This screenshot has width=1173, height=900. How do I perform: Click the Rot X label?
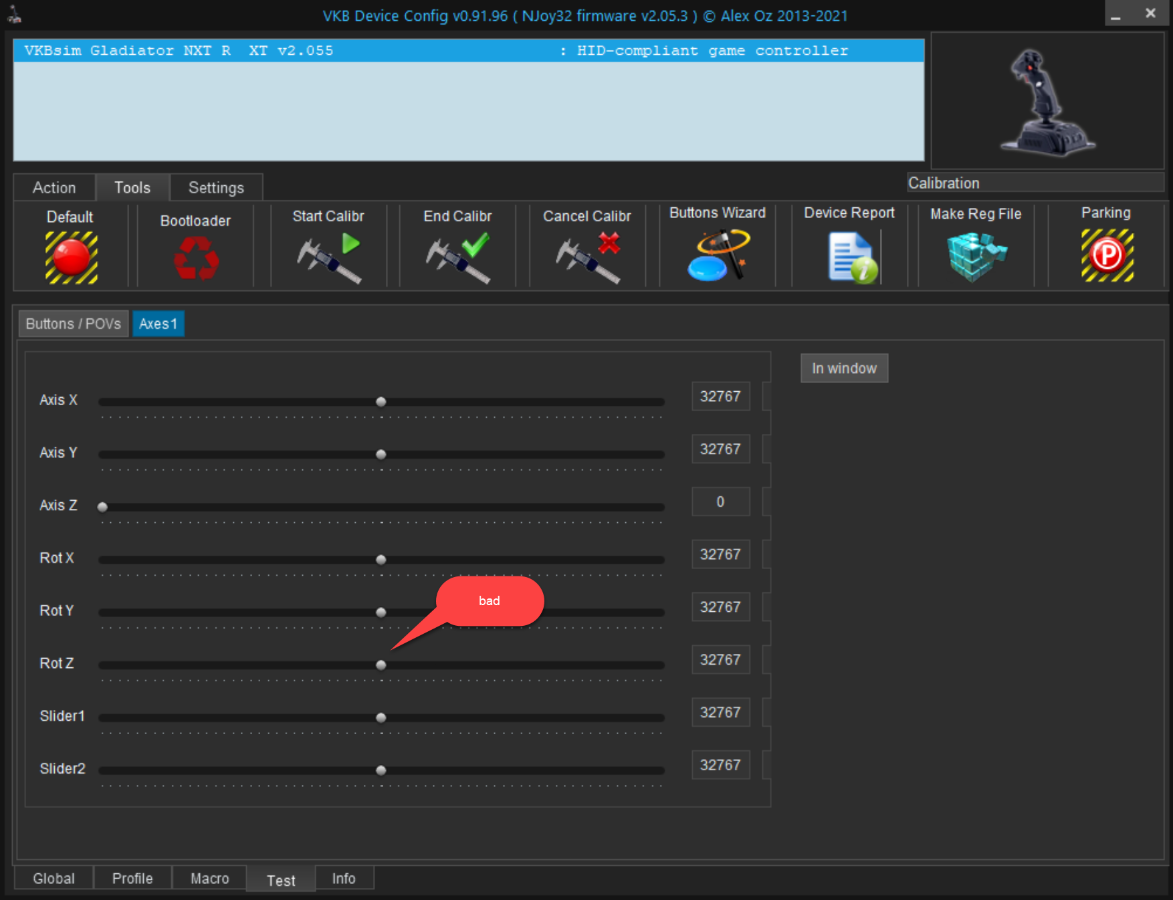click(x=57, y=558)
